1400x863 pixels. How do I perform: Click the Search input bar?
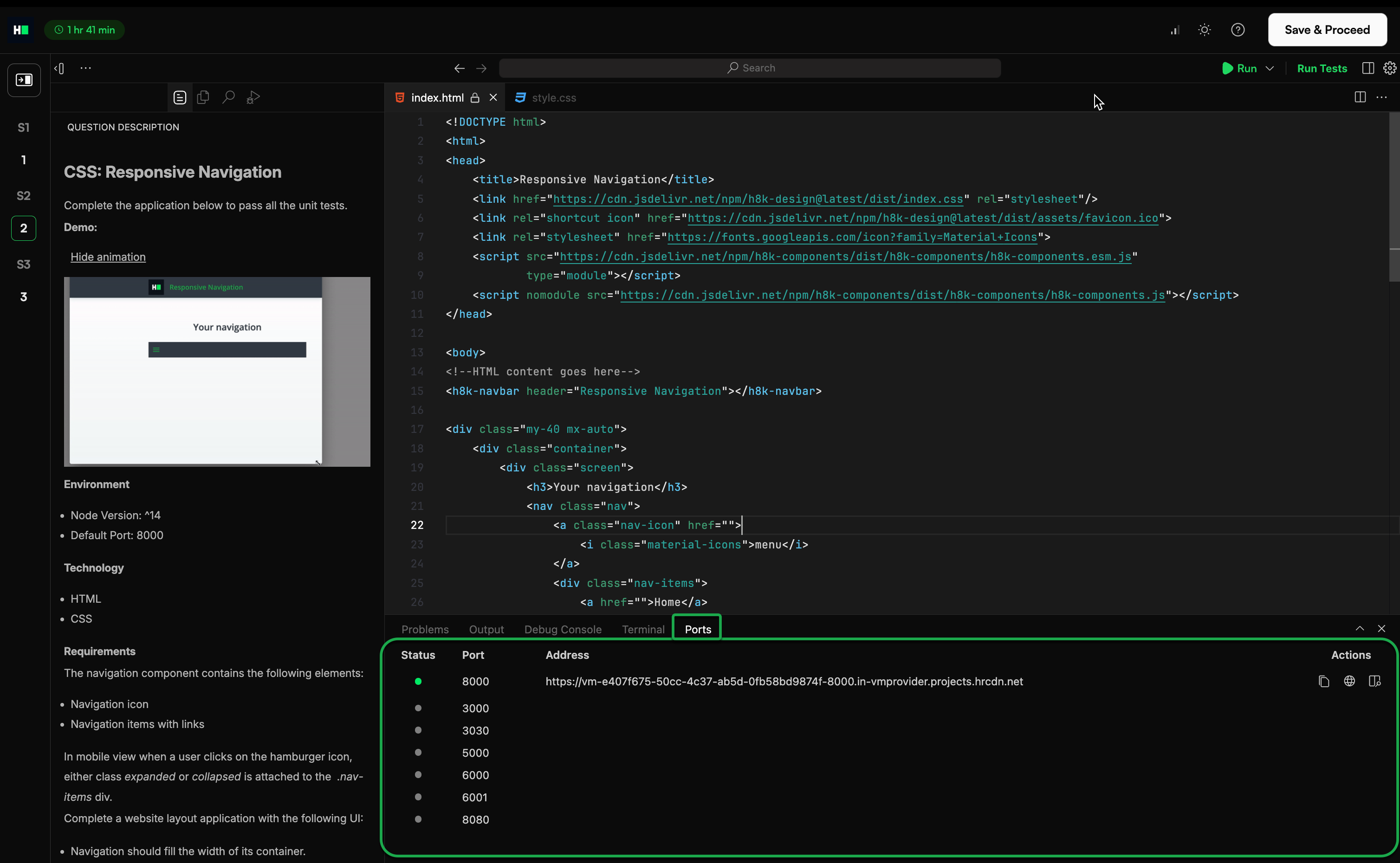[750, 68]
